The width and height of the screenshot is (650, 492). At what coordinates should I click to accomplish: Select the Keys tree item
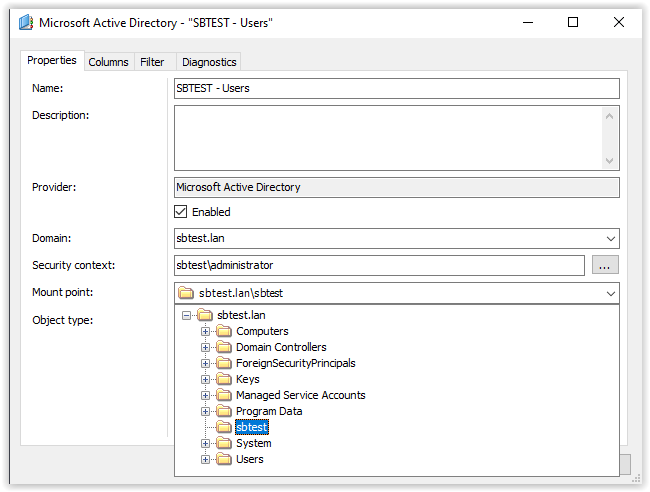pyautogui.click(x=247, y=379)
